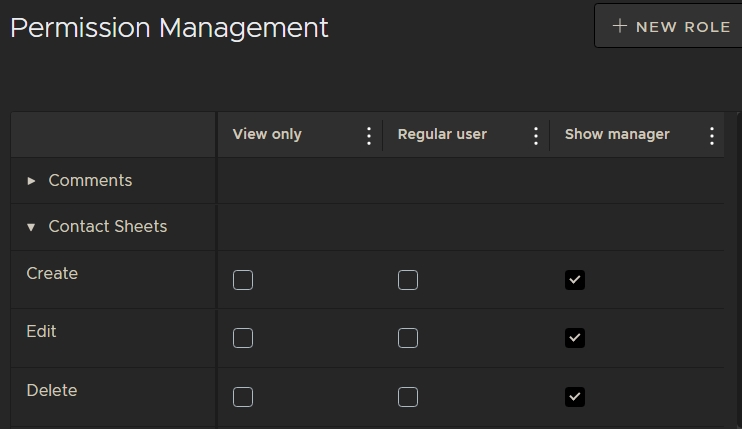742x429 pixels.
Task: Enable Delete permission for Regular user
Action: coord(408,397)
